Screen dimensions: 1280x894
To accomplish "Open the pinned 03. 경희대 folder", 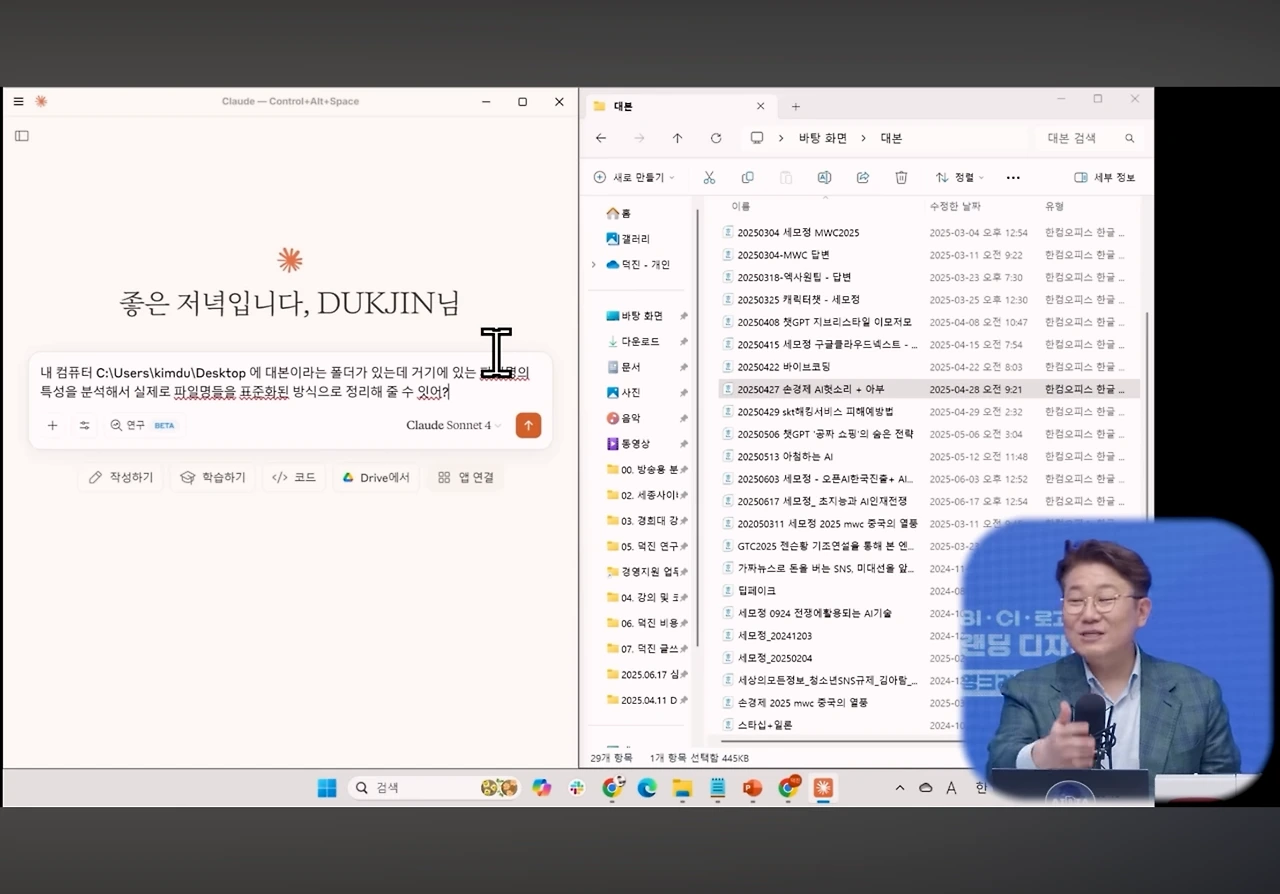I will [x=648, y=520].
